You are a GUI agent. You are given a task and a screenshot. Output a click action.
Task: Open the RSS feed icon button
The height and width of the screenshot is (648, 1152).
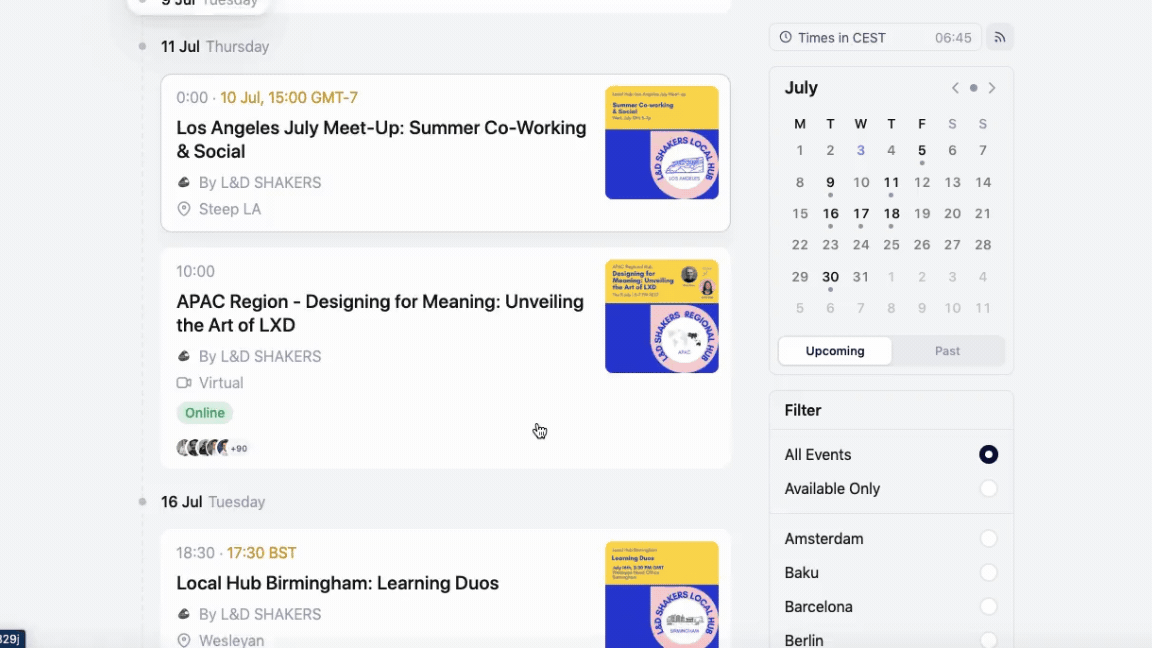click(x=1000, y=37)
